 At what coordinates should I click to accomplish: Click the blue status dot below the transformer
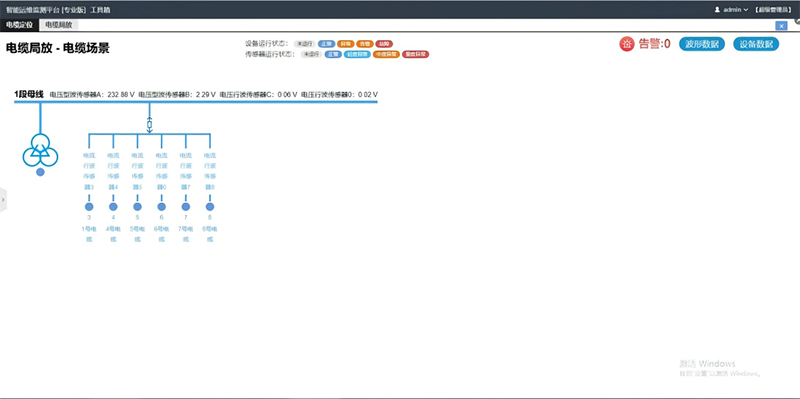tap(40, 172)
